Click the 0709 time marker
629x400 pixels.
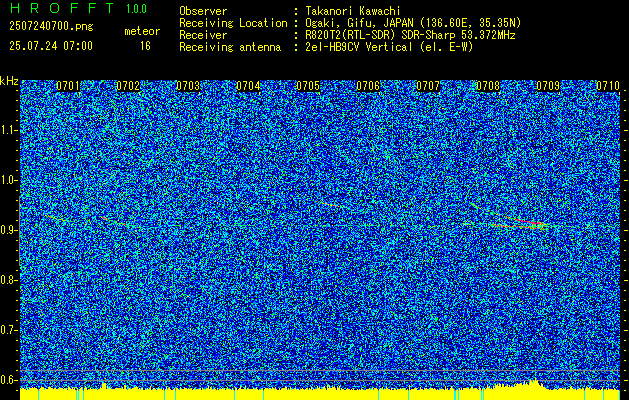tap(548, 85)
